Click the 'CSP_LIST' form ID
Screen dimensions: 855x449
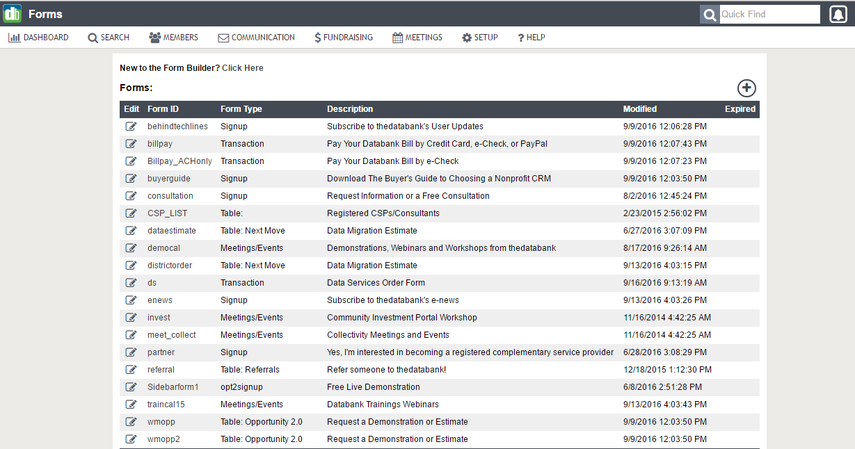tap(167, 213)
